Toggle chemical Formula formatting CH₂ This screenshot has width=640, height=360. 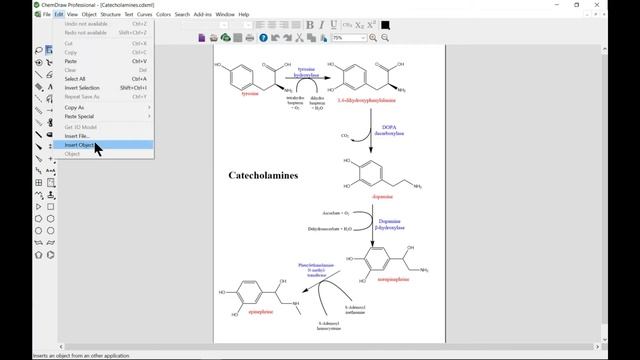pyautogui.click(x=347, y=25)
